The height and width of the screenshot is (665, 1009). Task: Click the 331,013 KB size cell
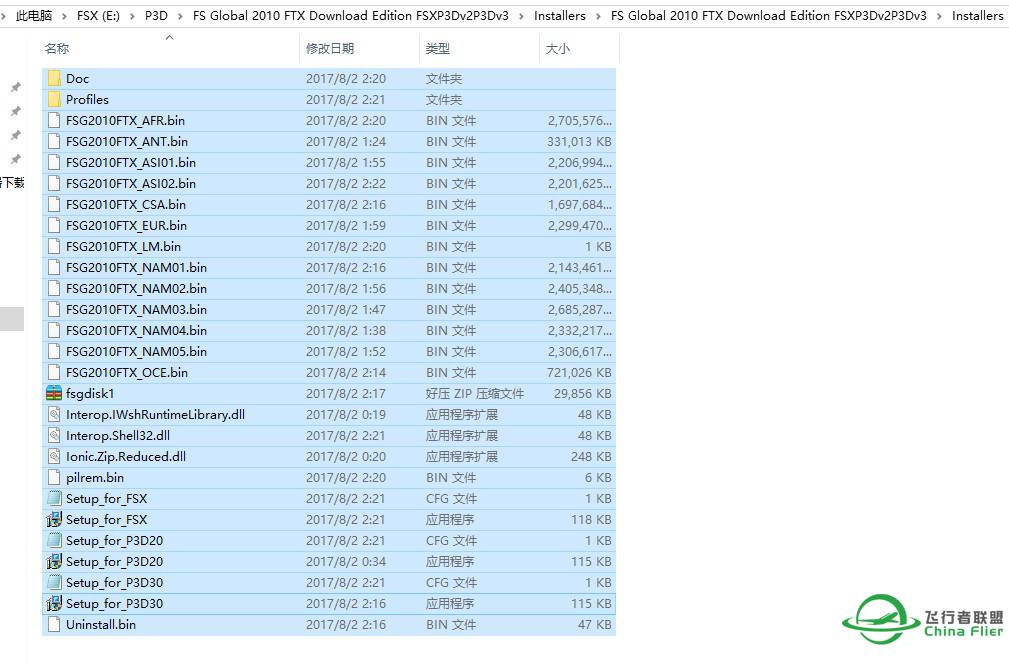(x=579, y=142)
